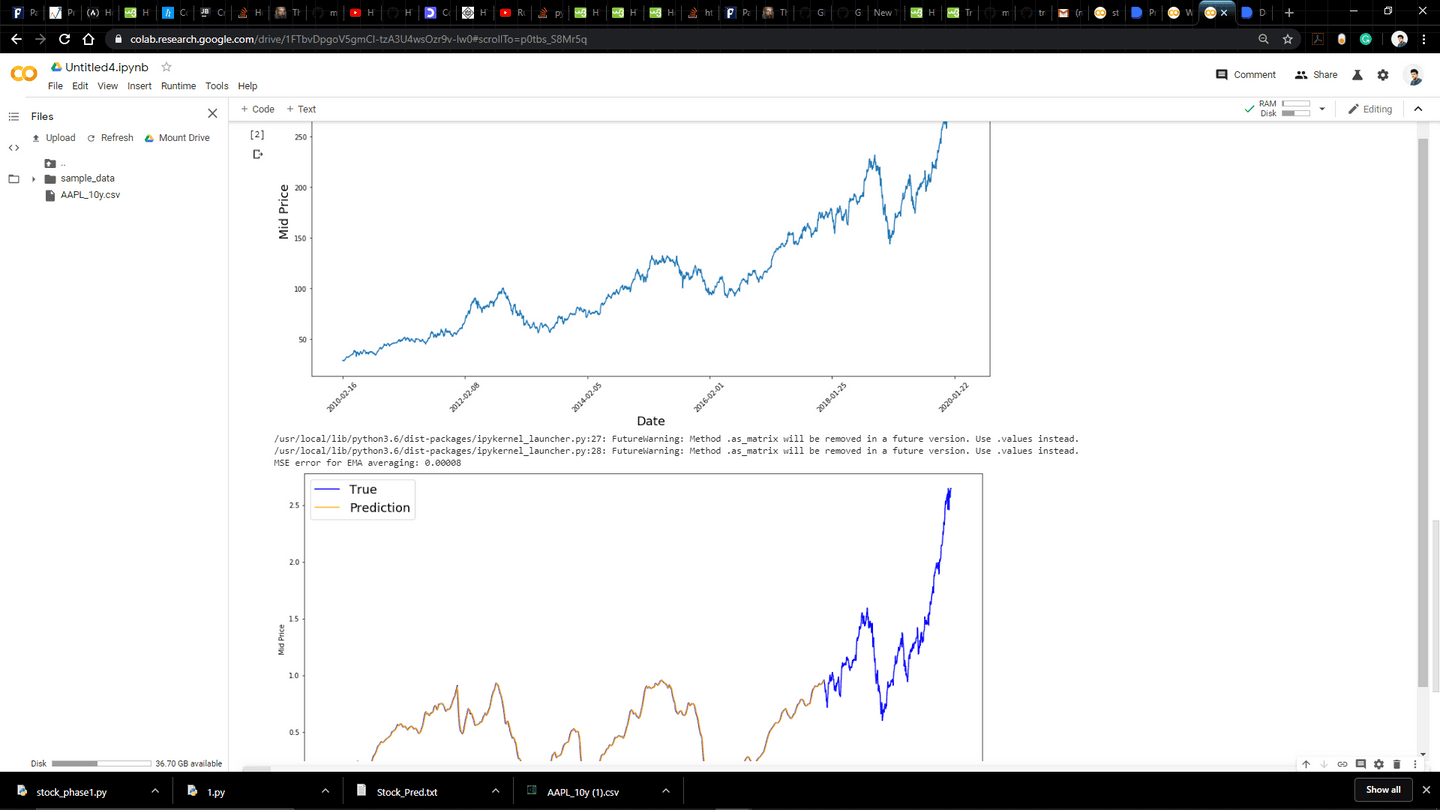Viewport: 1440px width, 810px height.
Task: Open the View menu
Action: pyautogui.click(x=108, y=86)
